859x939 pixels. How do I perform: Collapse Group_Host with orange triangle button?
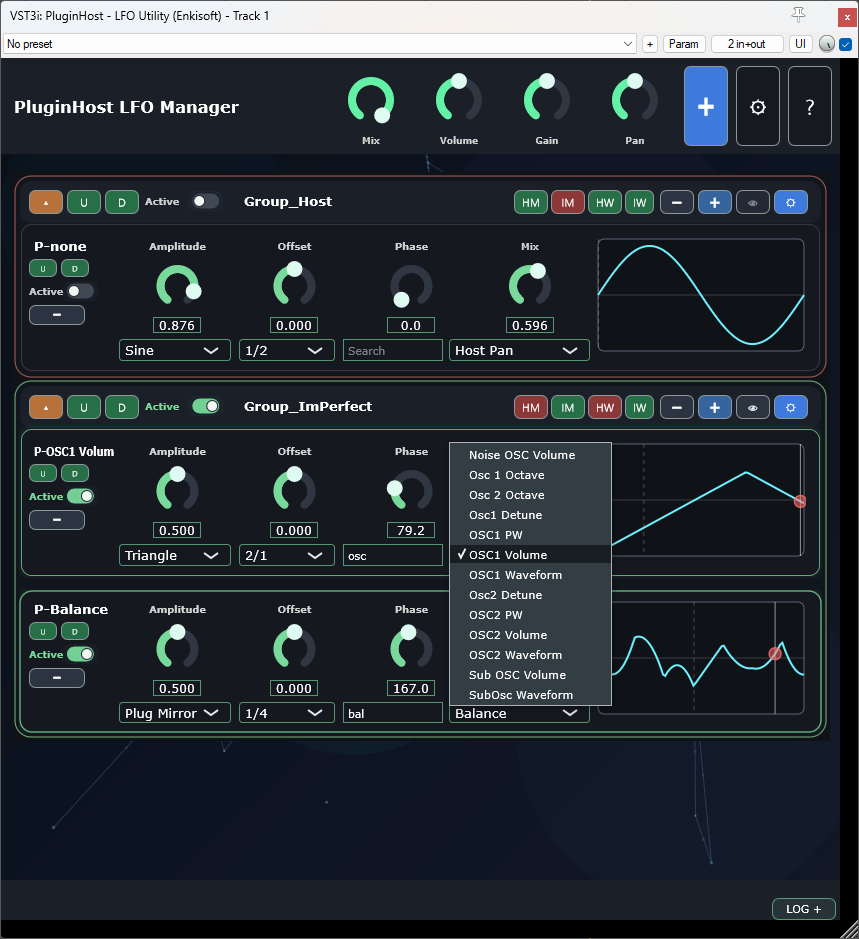(46, 202)
